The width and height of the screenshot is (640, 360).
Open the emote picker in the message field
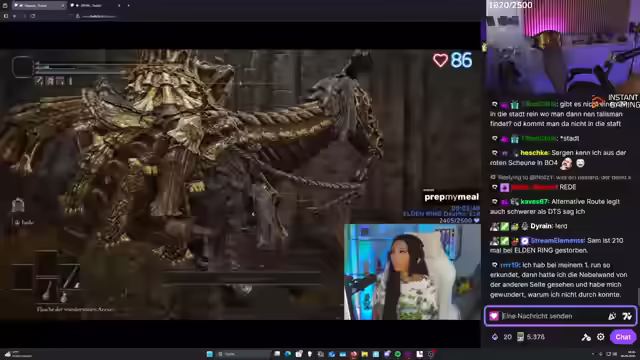[x=627, y=316]
